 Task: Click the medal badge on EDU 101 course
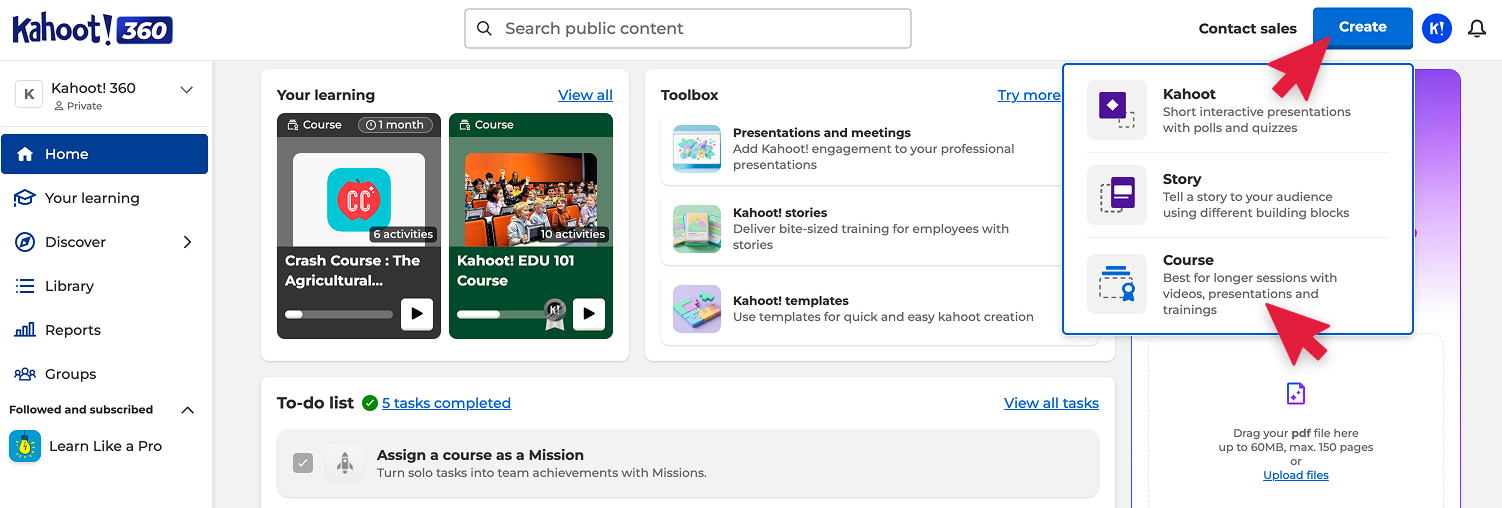tap(554, 314)
